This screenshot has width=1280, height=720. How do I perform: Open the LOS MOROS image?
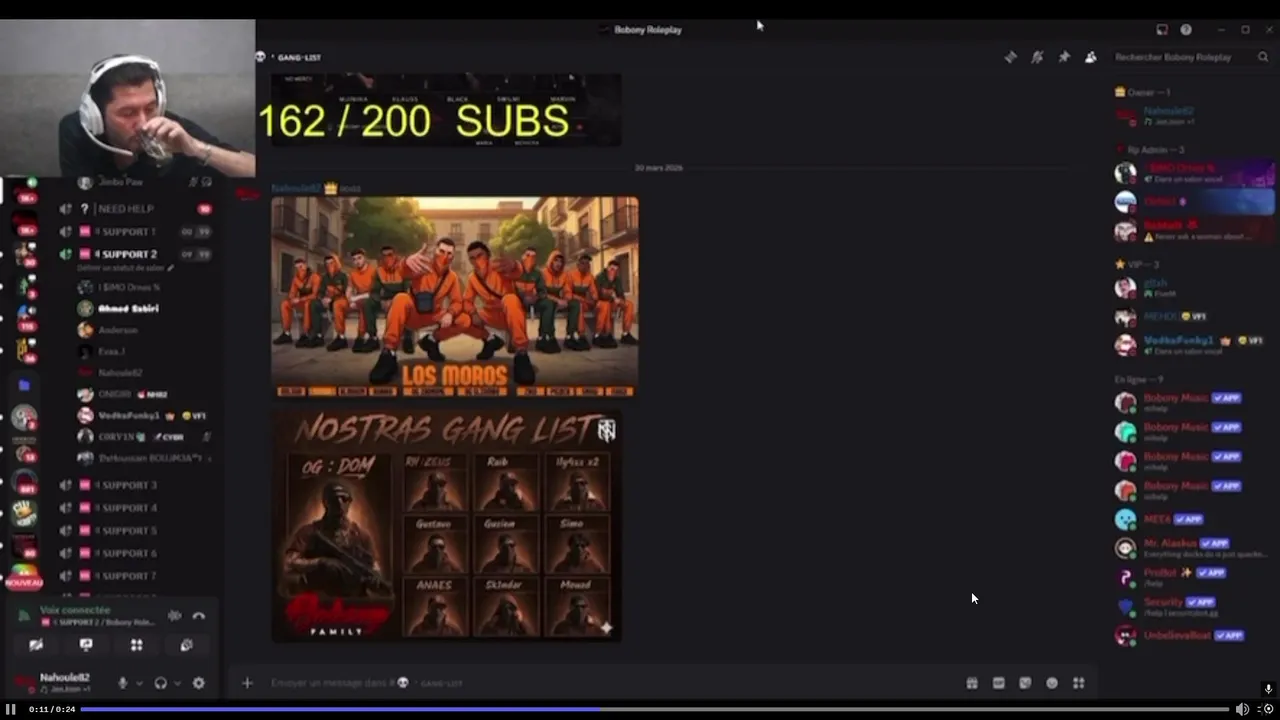(x=455, y=297)
